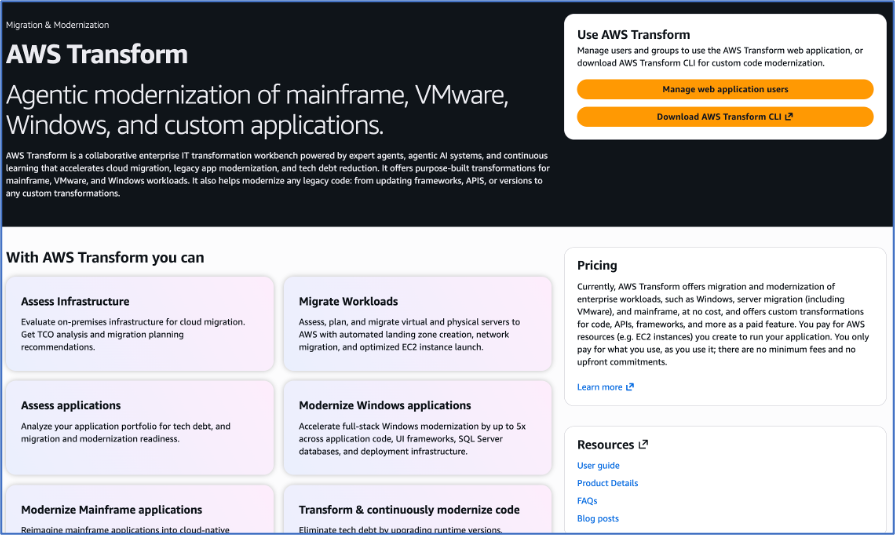This screenshot has width=896, height=536.
Task: Open the FAQs link
Action: pyautogui.click(x=587, y=501)
